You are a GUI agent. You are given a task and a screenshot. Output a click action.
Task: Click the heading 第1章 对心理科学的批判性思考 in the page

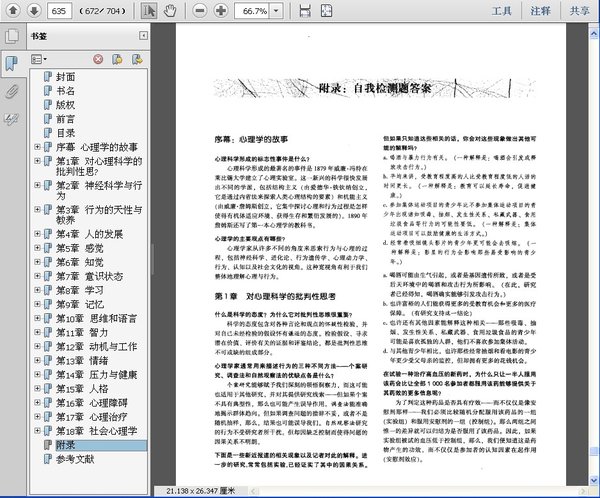pyautogui.click(x=275, y=296)
